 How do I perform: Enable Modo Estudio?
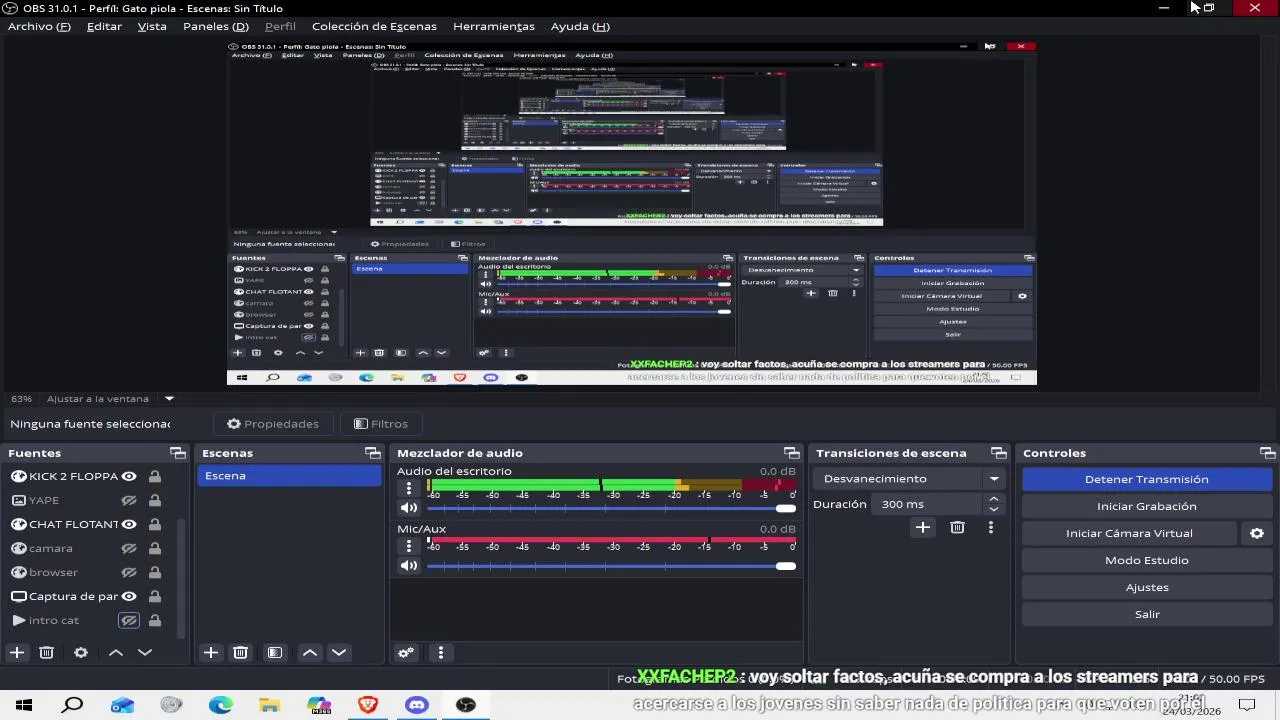coord(1147,560)
